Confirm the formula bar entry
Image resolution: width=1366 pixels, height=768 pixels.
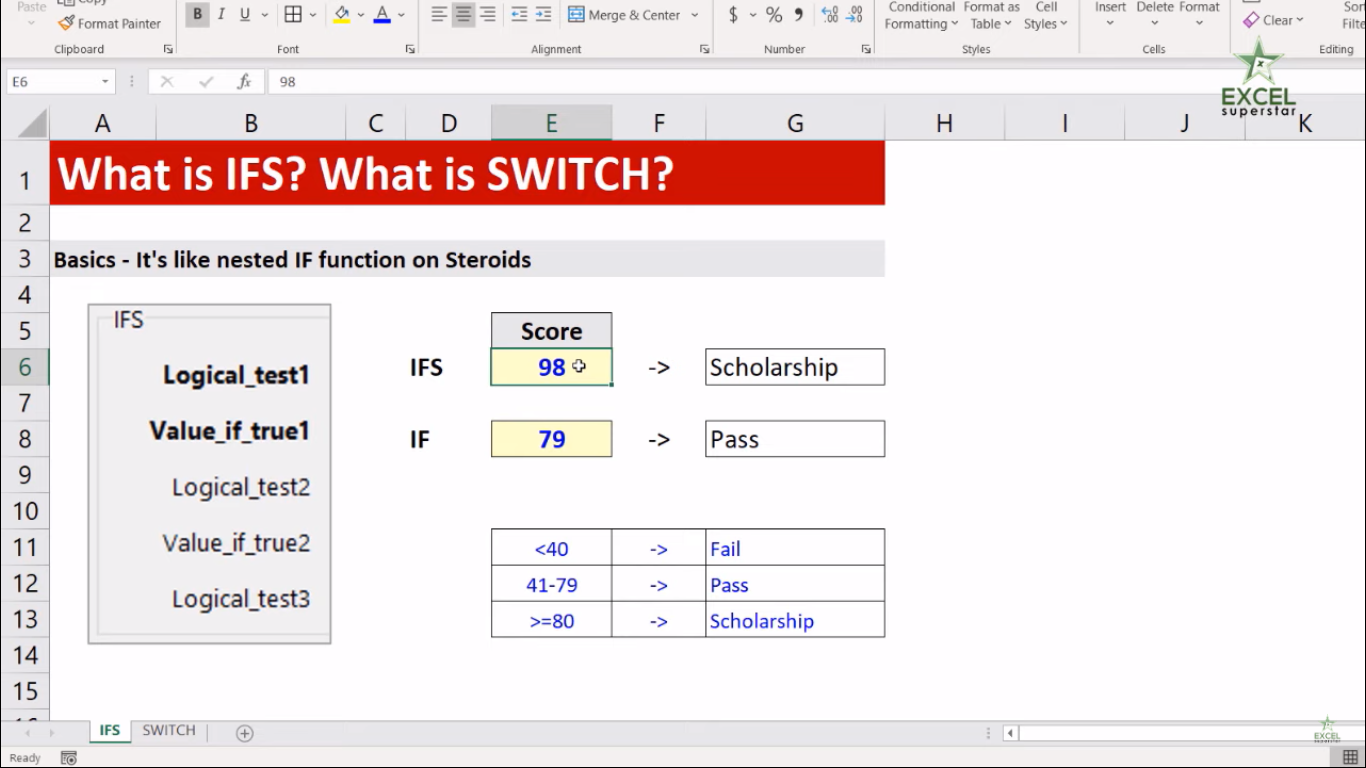[x=205, y=82]
